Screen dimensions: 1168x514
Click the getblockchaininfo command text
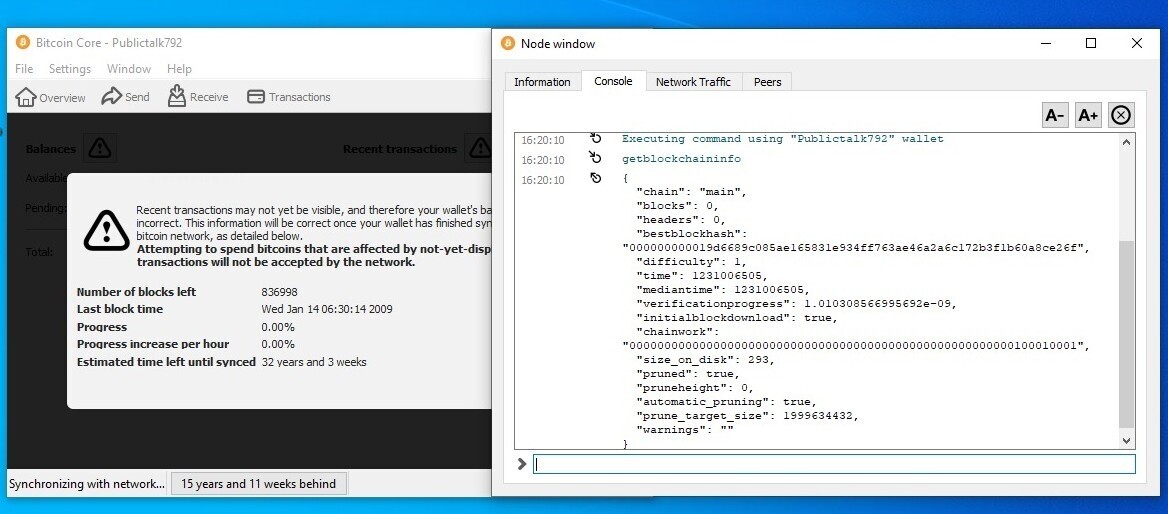(681, 159)
